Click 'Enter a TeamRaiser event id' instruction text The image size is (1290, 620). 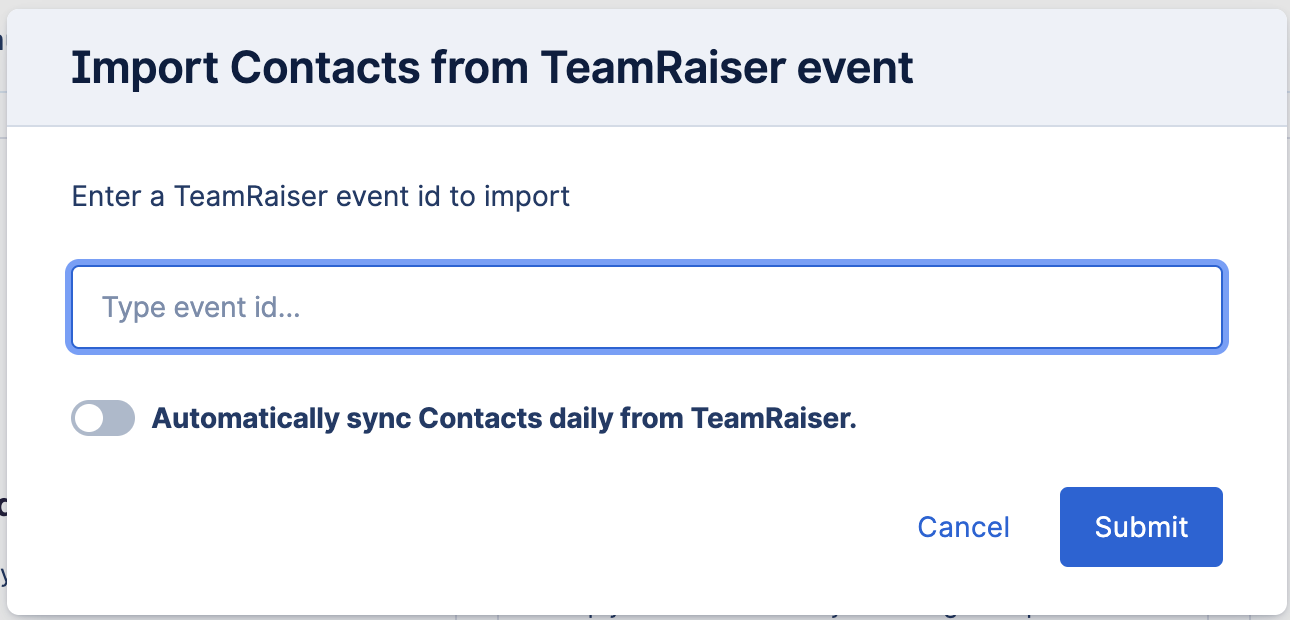click(x=320, y=196)
